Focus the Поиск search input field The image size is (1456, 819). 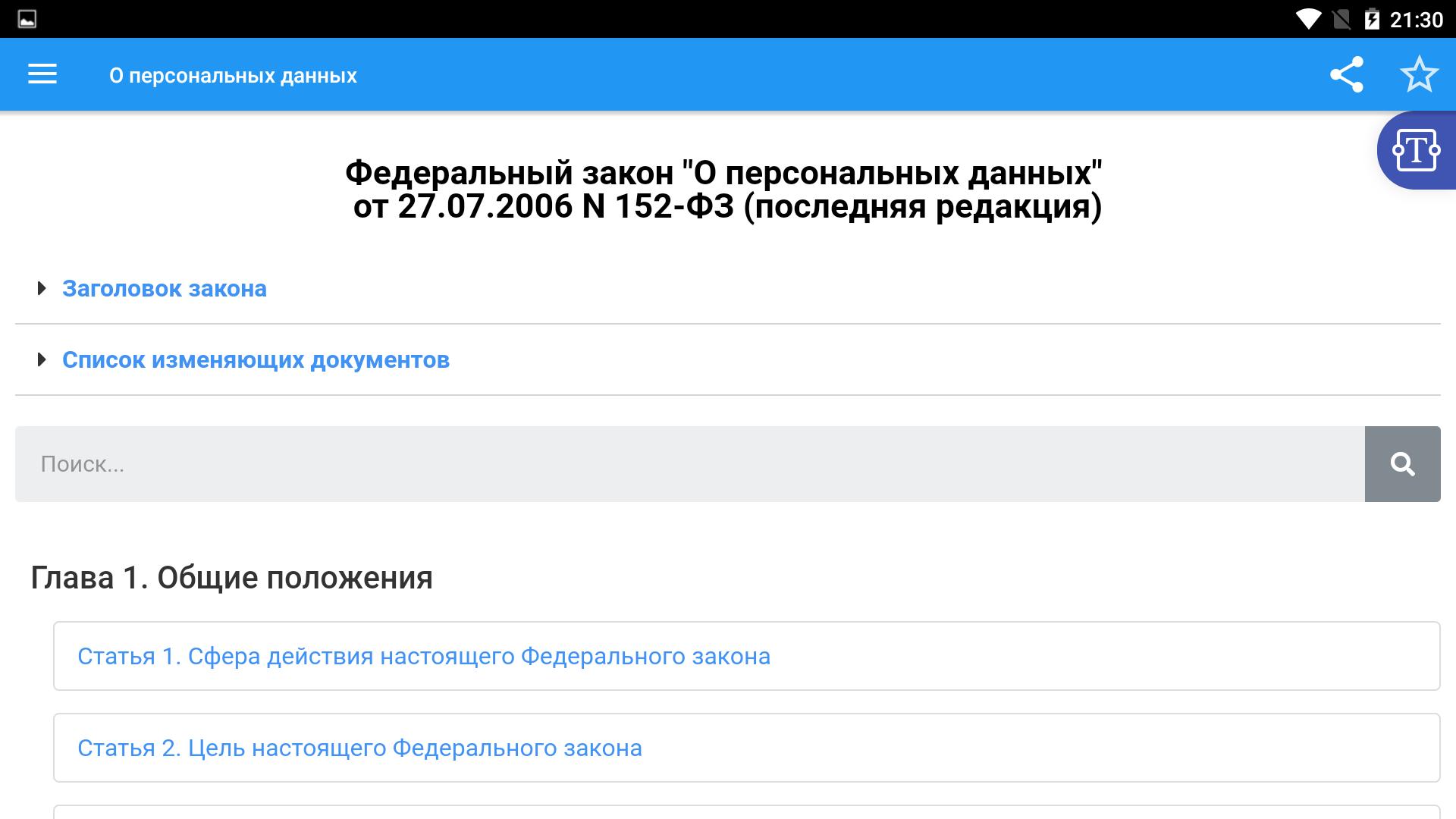[689, 464]
